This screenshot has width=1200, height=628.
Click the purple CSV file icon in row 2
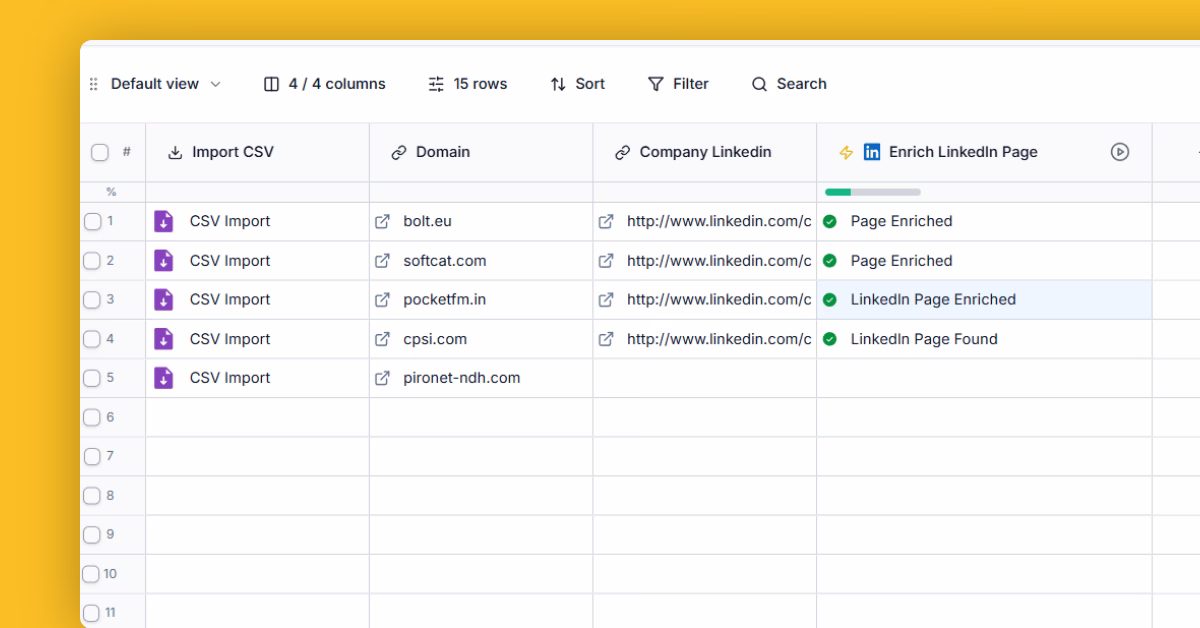click(163, 261)
